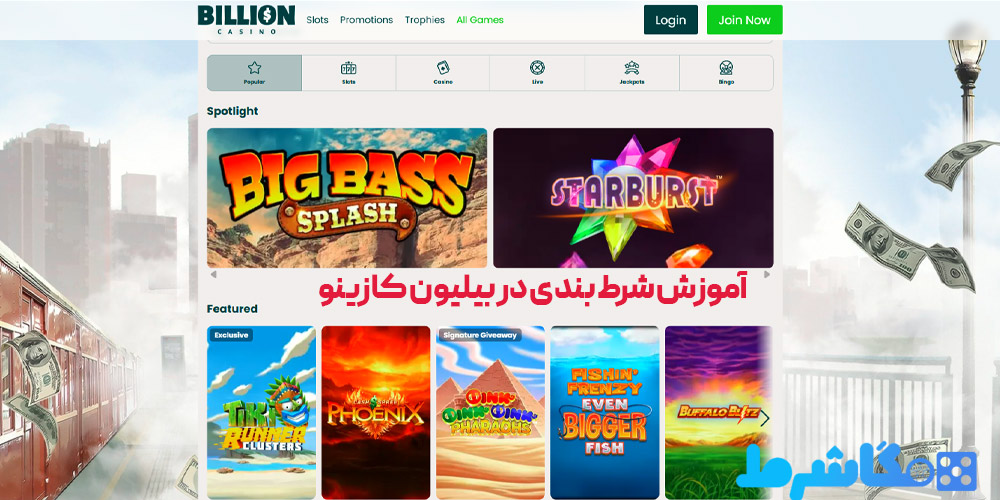1000x500 pixels.
Task: Select the Live roulette icon category
Action: 537,73
